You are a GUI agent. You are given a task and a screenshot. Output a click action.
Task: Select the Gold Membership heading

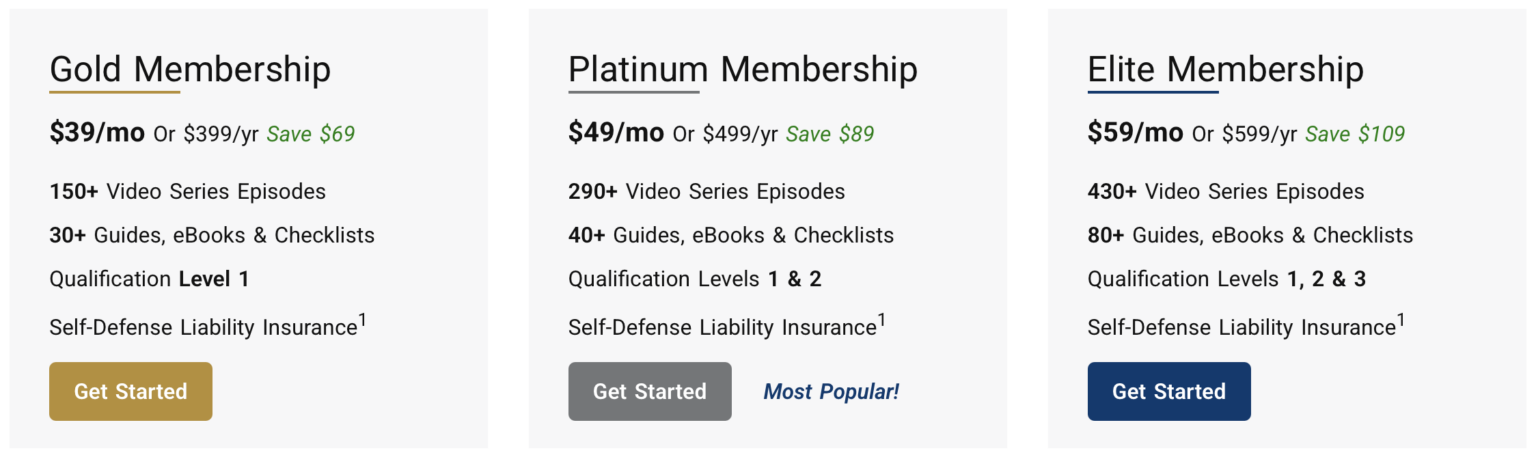click(190, 70)
